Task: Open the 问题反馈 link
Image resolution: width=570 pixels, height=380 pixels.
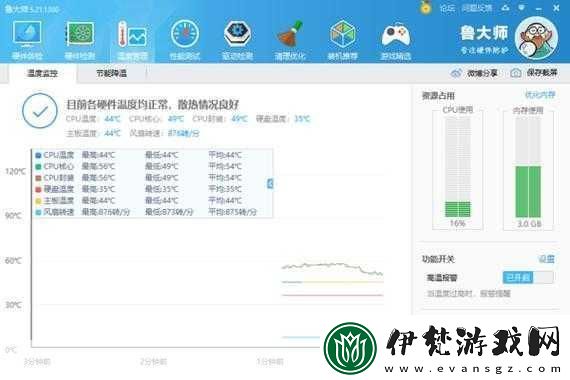Action: point(477,8)
